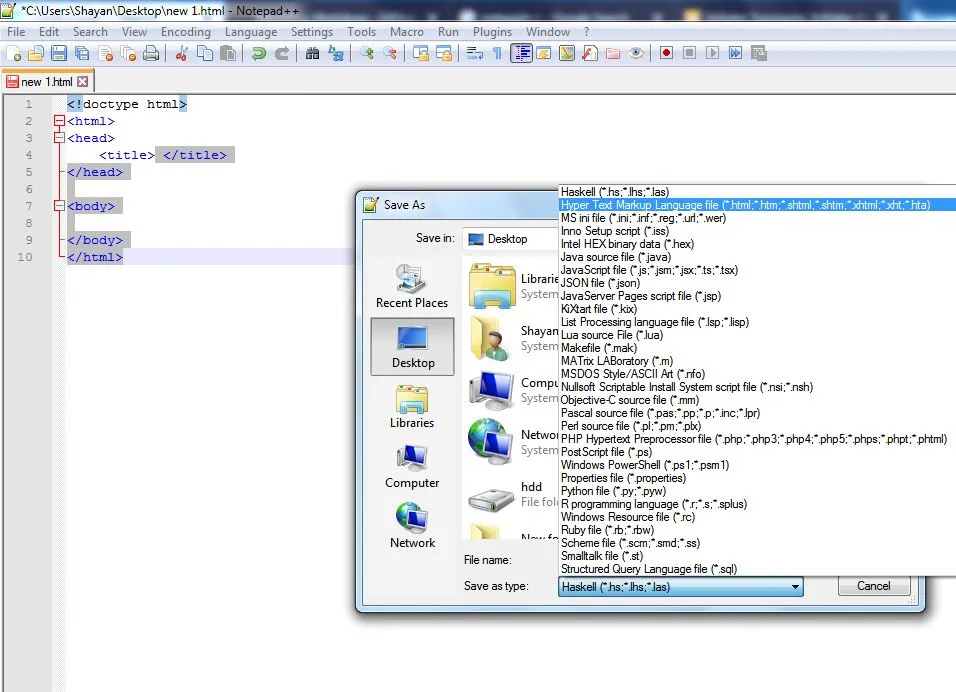Collapse the html fold marker on line 2
This screenshot has width=956, height=692.
(x=59, y=121)
